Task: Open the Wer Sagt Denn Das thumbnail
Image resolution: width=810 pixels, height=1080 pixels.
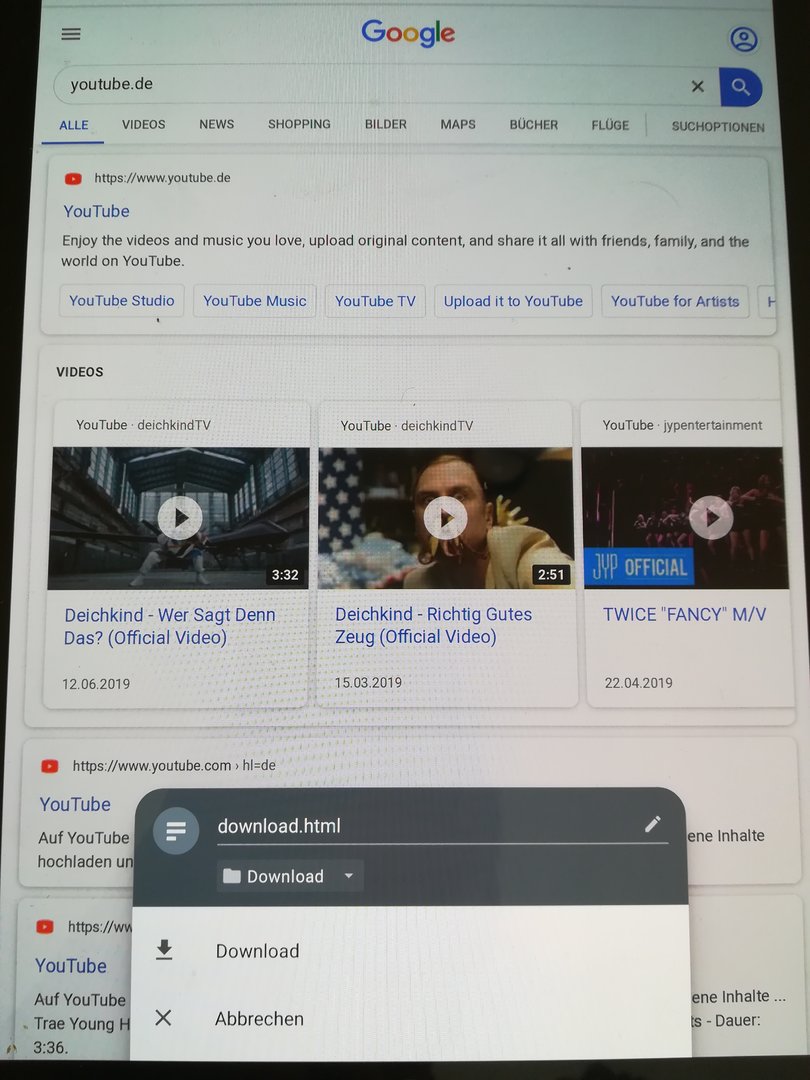Action: pos(178,518)
